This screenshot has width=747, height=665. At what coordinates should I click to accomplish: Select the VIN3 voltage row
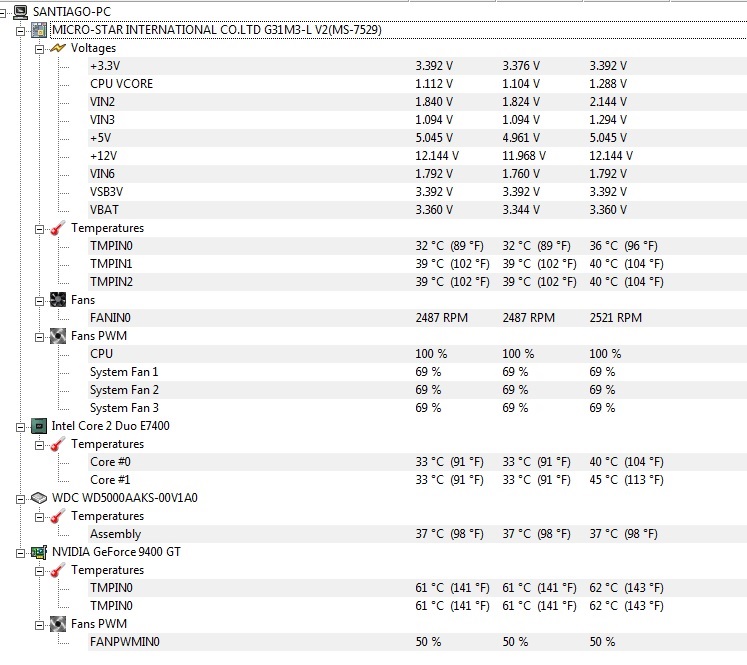(417, 120)
